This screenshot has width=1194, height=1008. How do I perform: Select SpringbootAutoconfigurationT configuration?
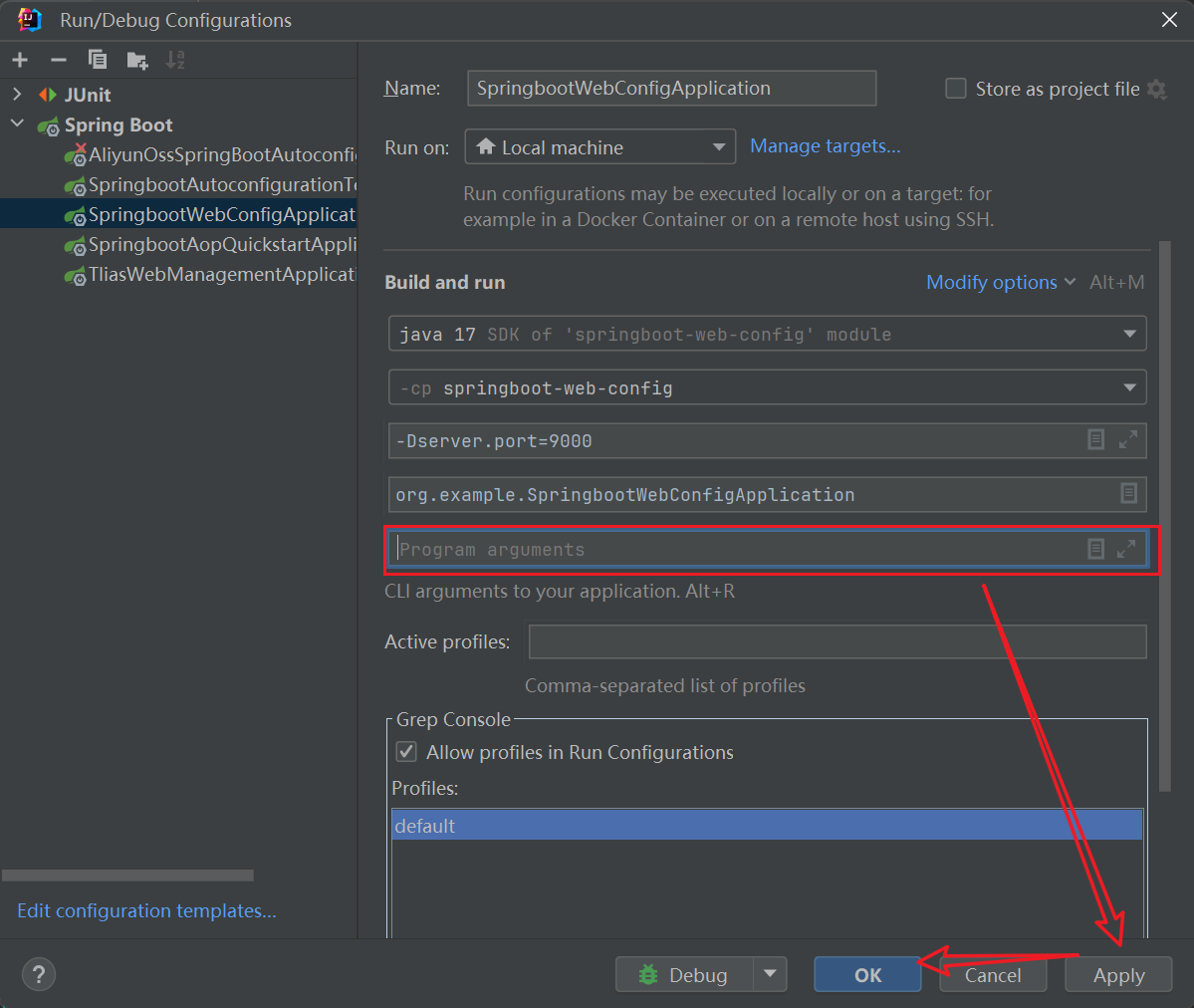(211, 184)
